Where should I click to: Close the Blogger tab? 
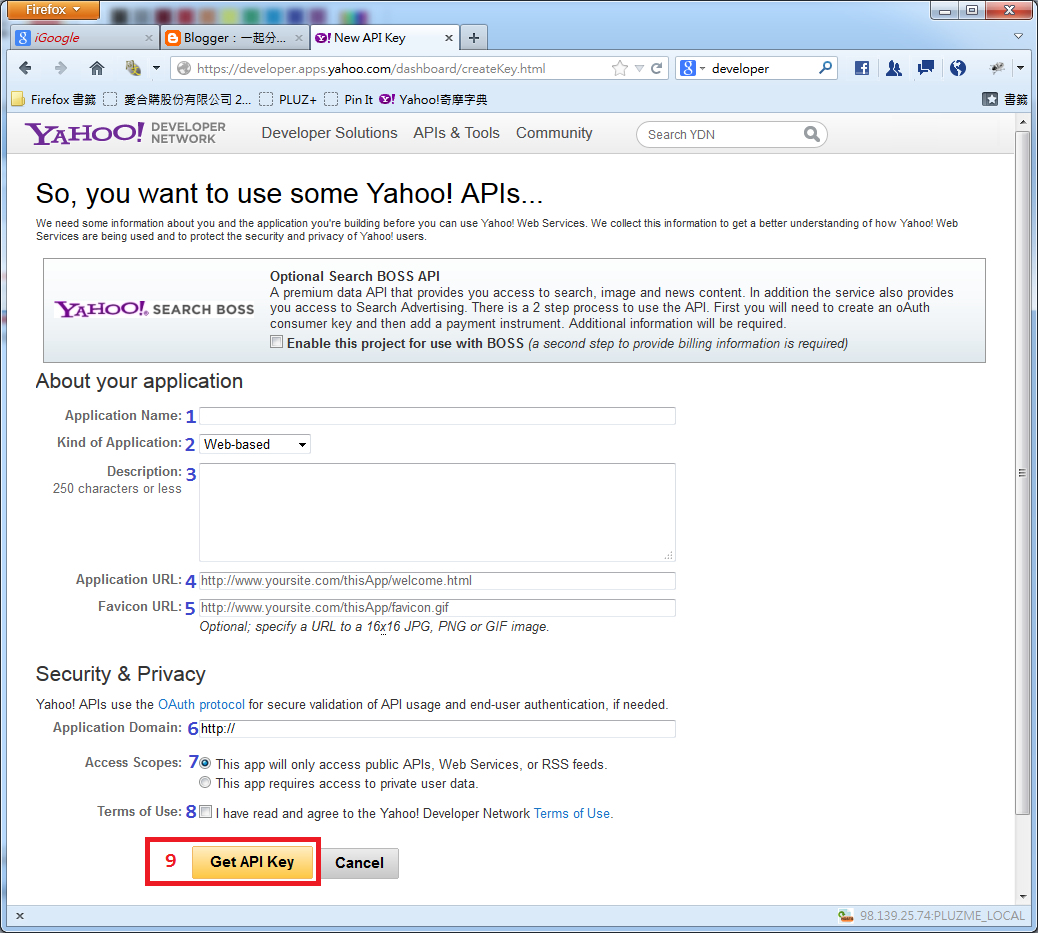(299, 38)
